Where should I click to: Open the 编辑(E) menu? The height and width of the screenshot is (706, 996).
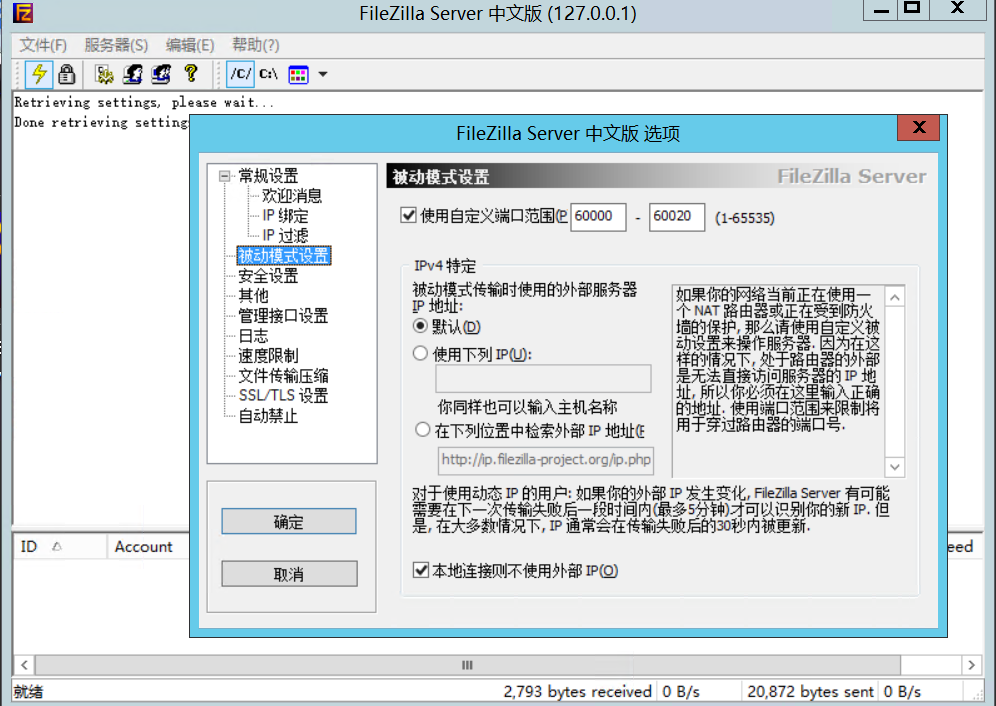click(x=190, y=45)
